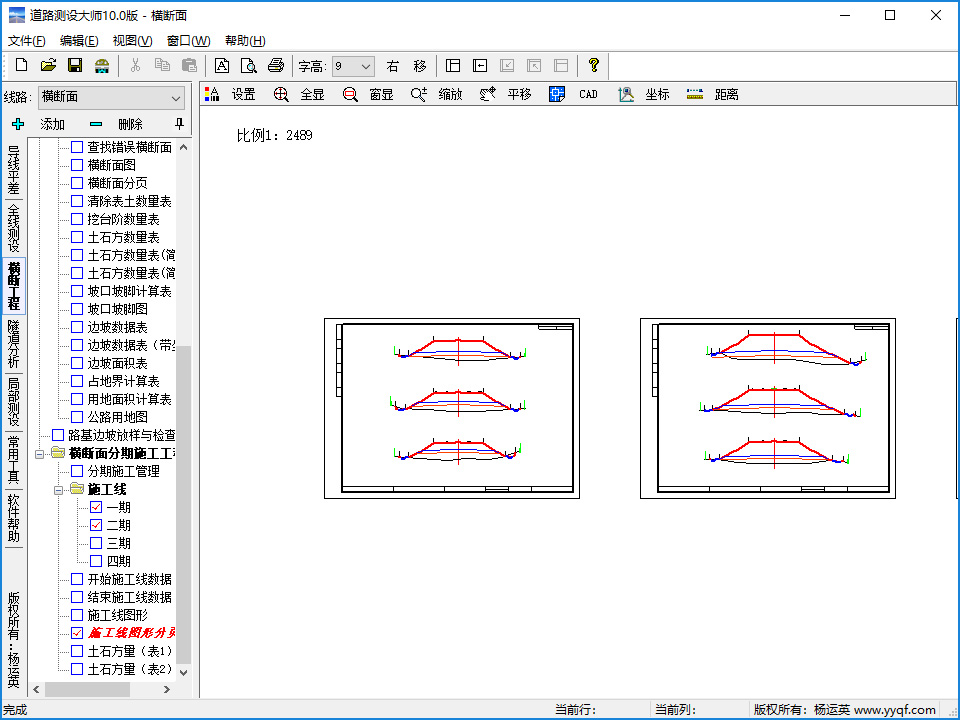Check the 开始施工线数据 checkbox

coord(77,579)
